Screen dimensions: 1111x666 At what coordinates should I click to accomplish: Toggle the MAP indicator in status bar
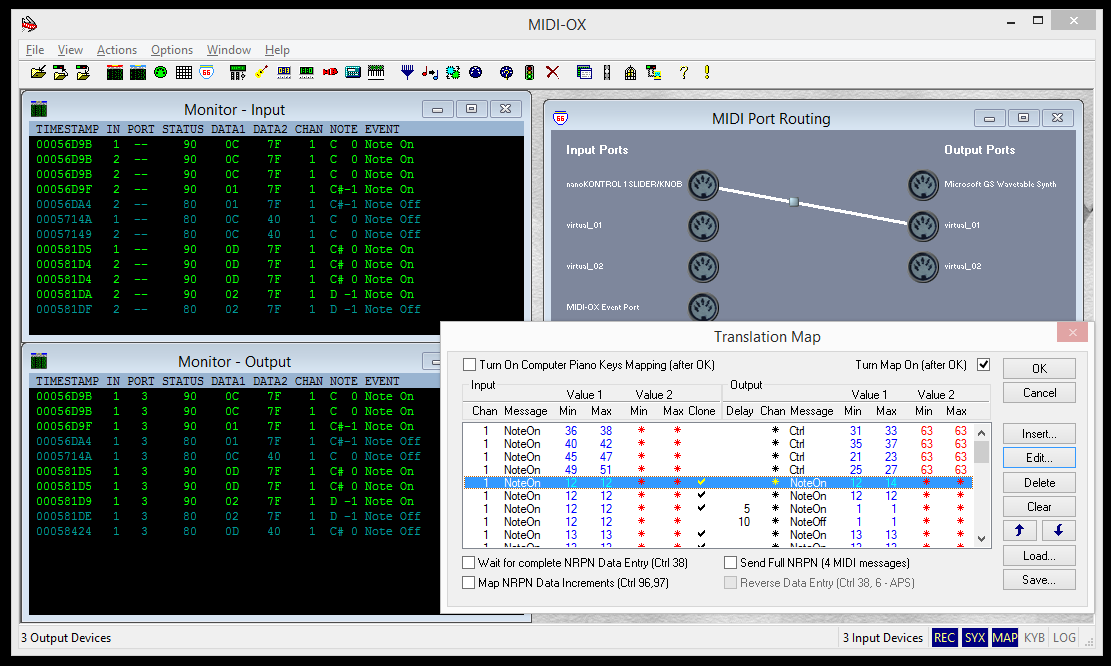(1005, 638)
